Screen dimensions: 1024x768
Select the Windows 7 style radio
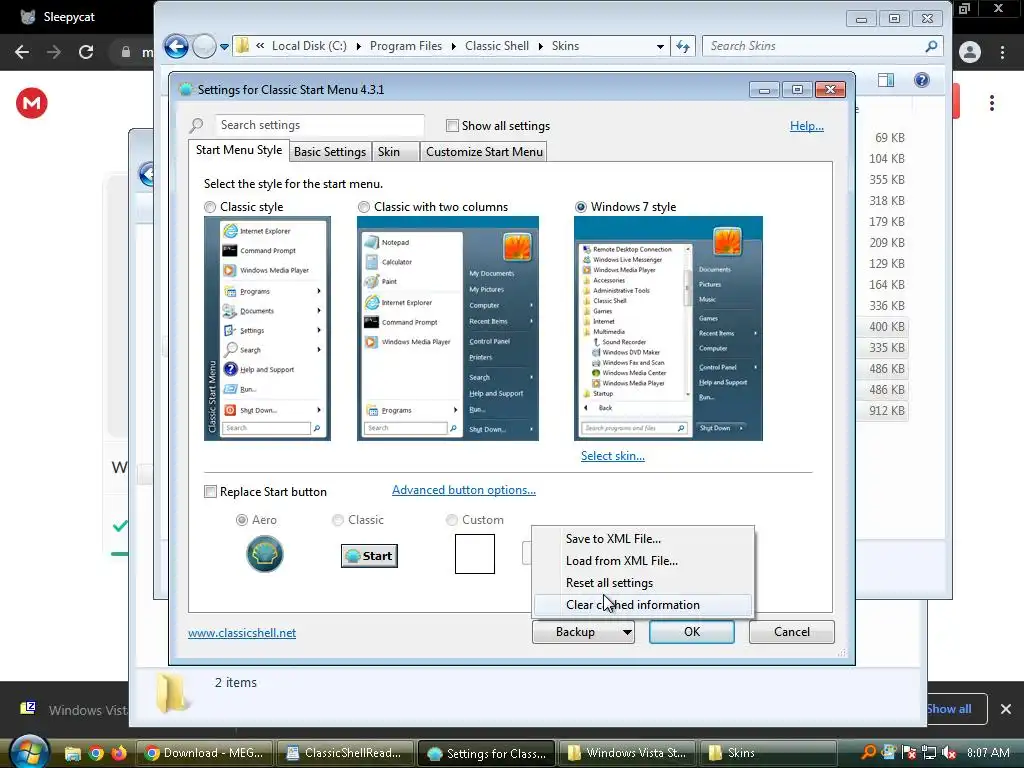581,207
